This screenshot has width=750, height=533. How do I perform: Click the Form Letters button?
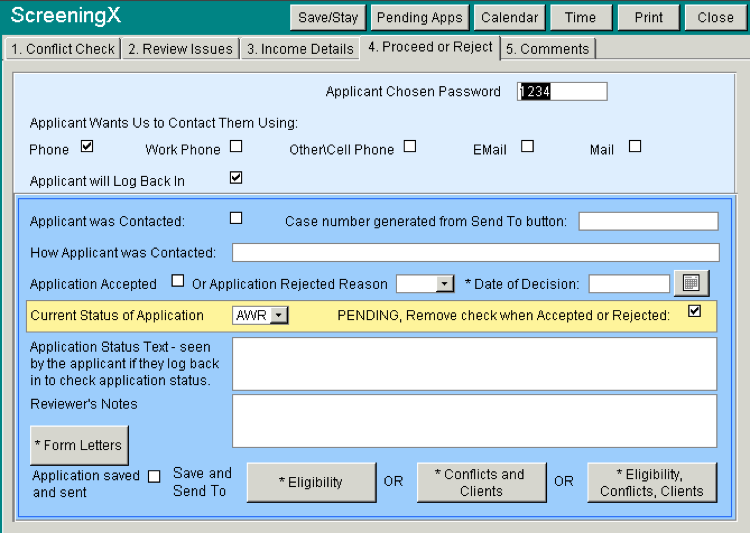click(79, 445)
